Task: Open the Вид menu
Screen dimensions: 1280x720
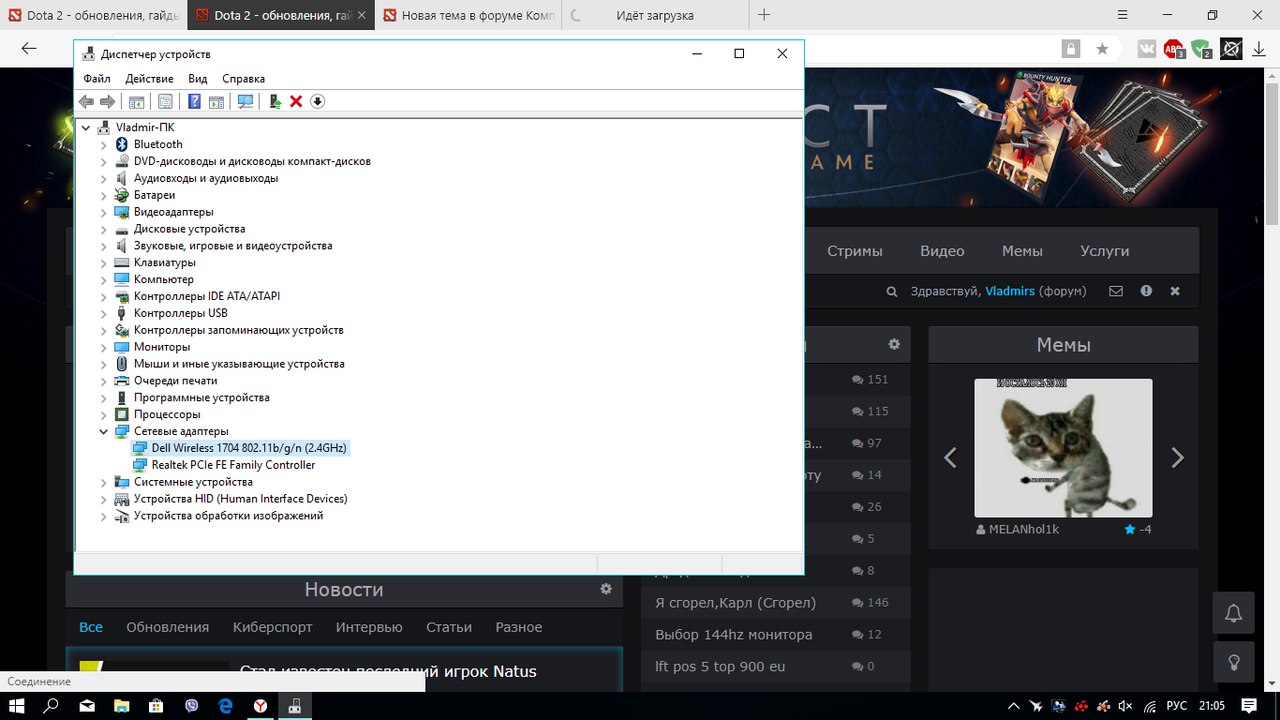Action: point(198,79)
